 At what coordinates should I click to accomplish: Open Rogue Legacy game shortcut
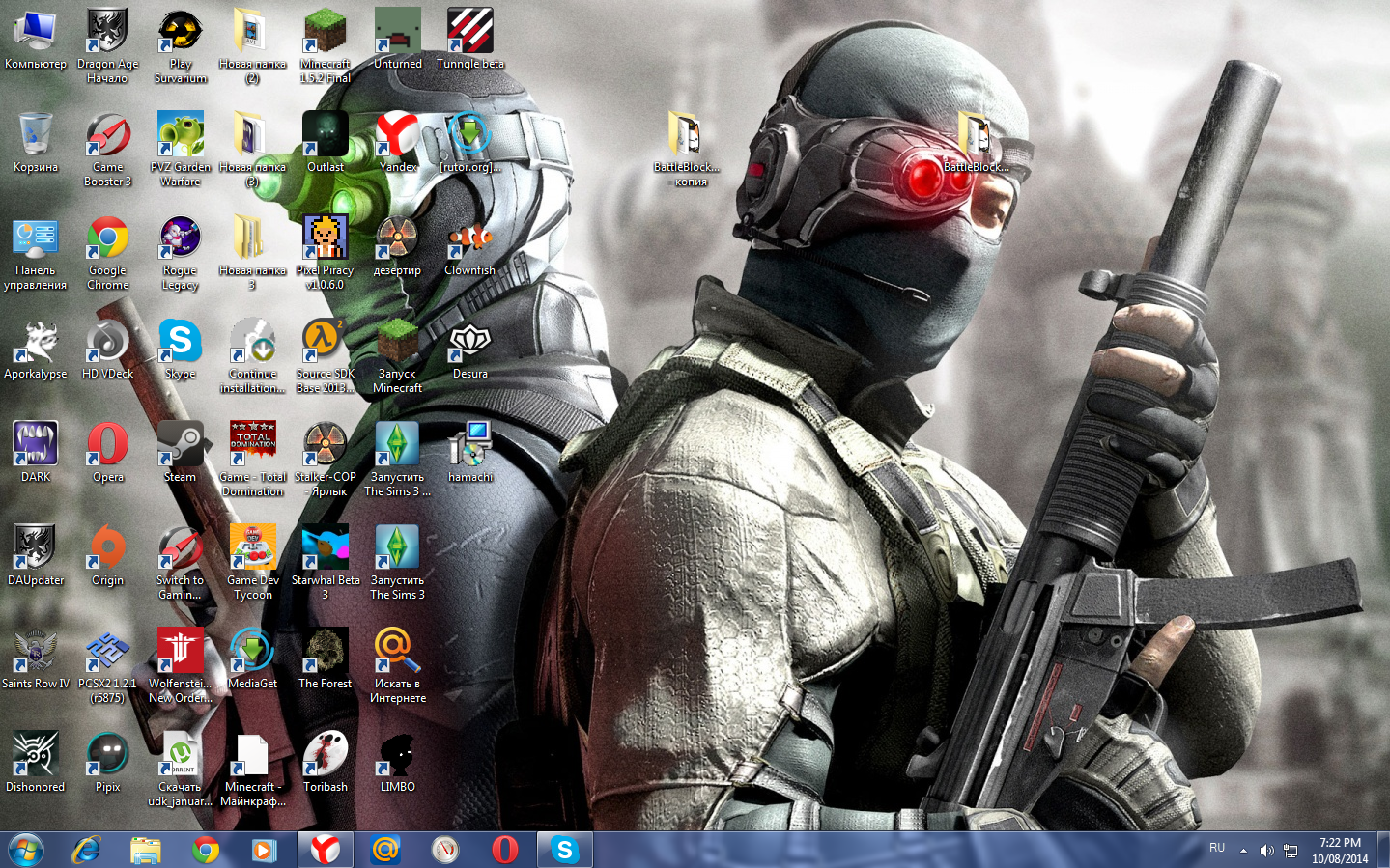pos(180,252)
